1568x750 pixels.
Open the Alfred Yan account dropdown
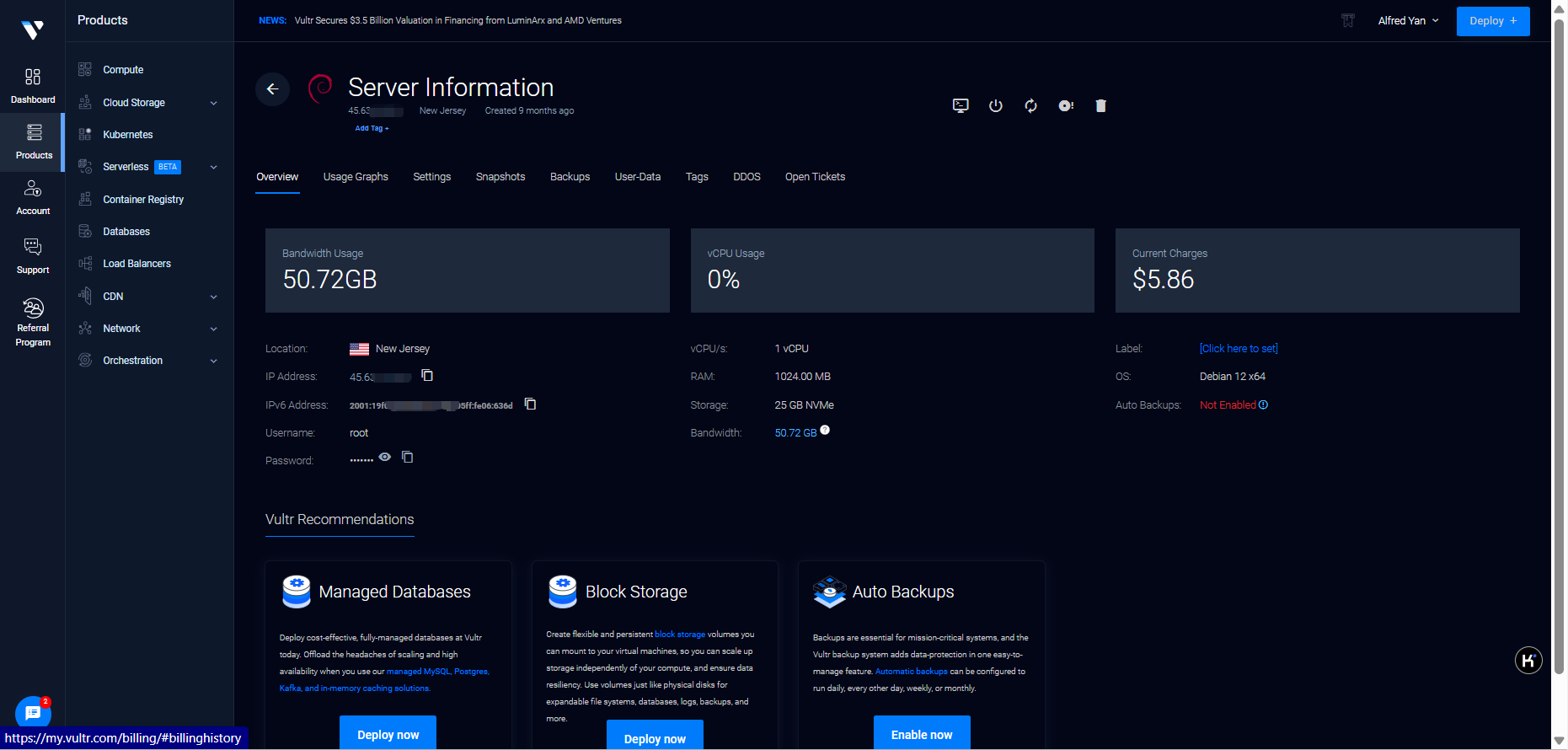pyautogui.click(x=1408, y=20)
